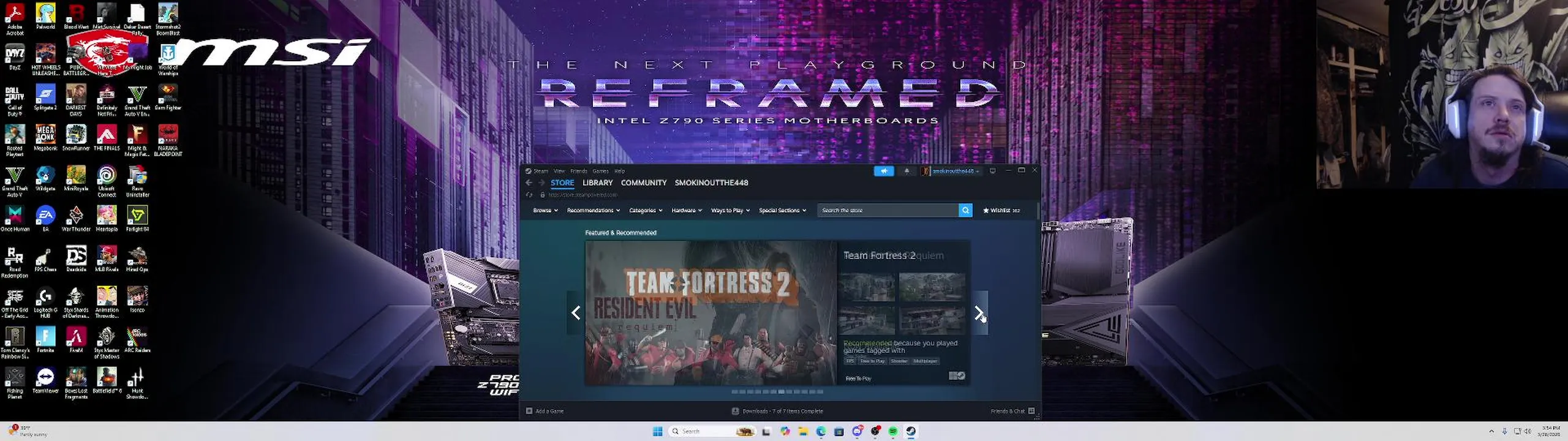Go forward with Steam forward arrow

(541, 183)
